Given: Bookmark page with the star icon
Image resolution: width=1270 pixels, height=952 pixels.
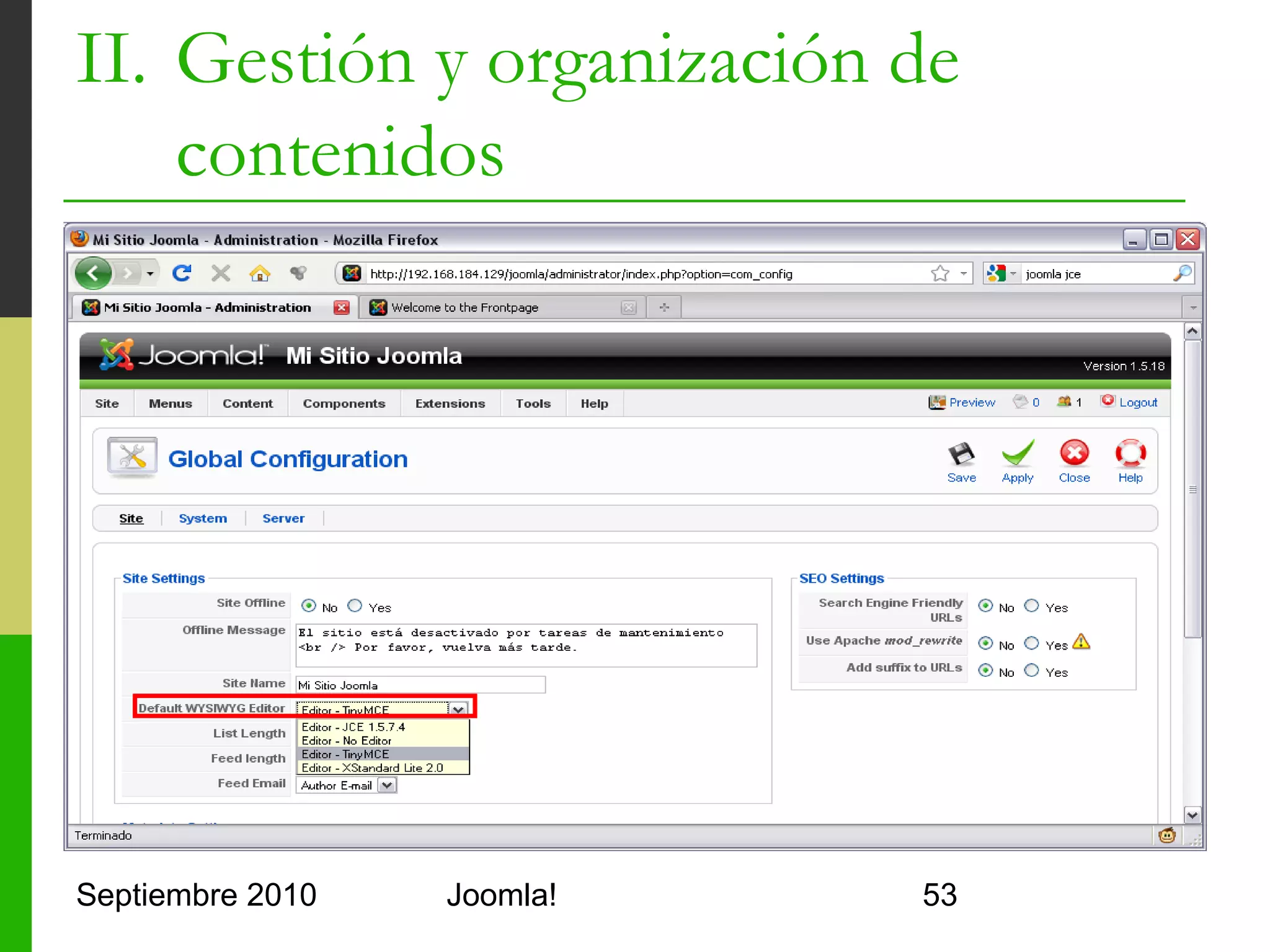Looking at the screenshot, I should 940,273.
